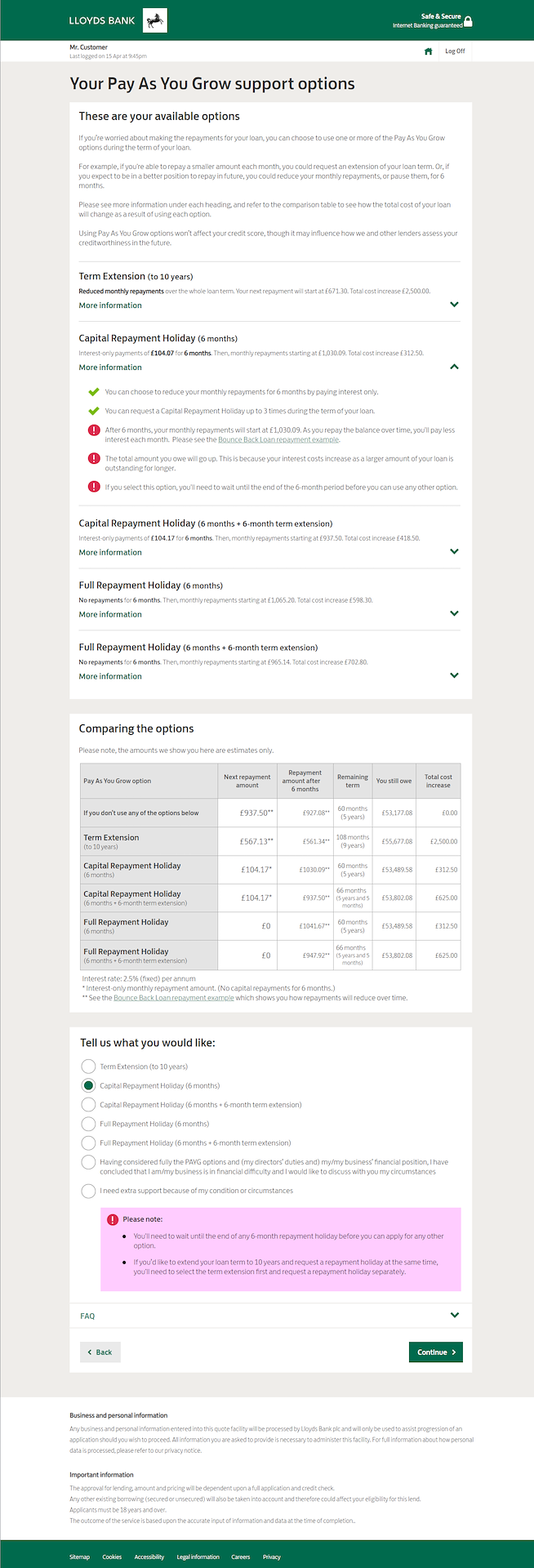Open the Accessibility footer link
This screenshot has width=534, height=1568.
click(x=149, y=1557)
